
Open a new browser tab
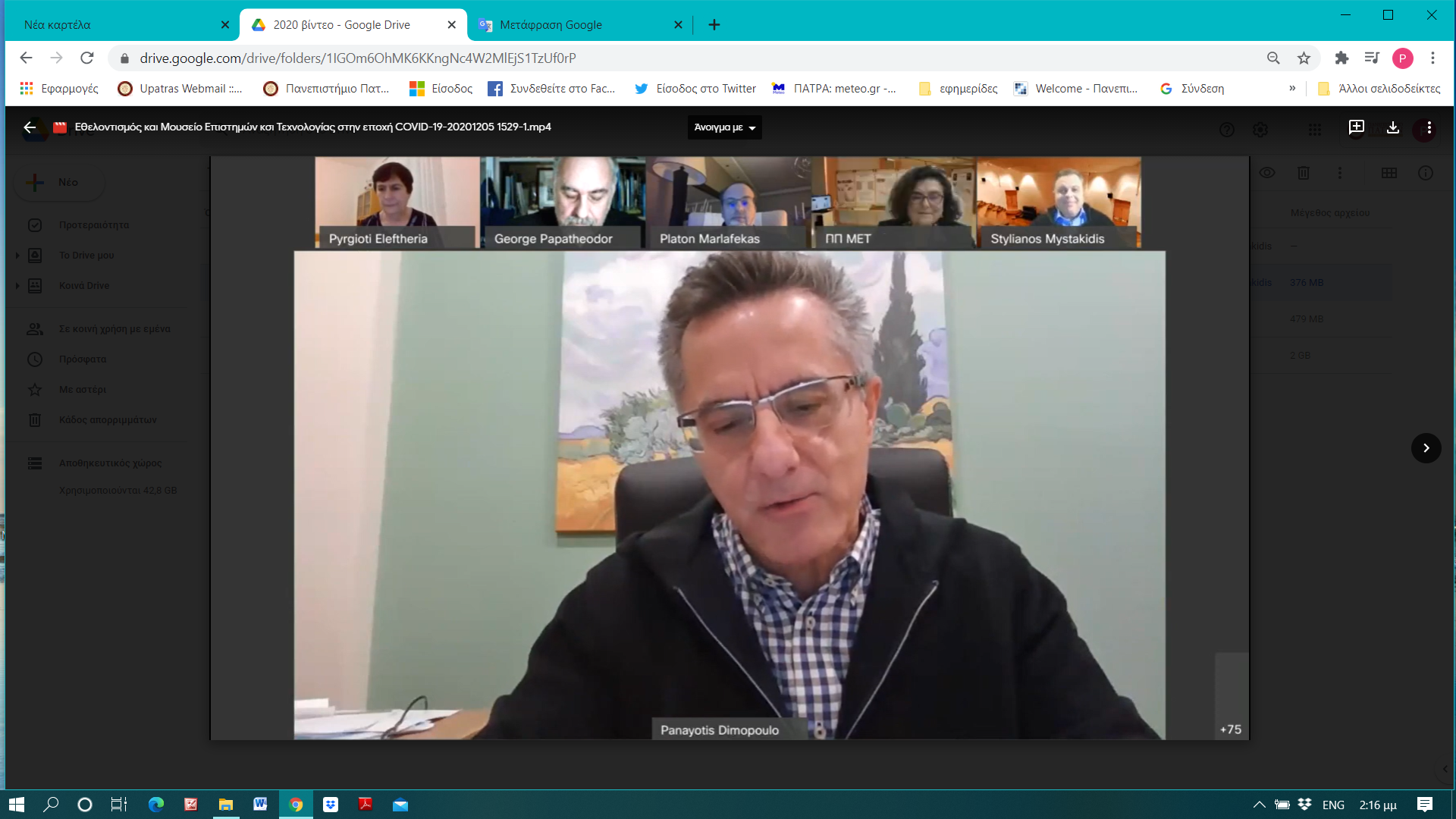click(714, 24)
